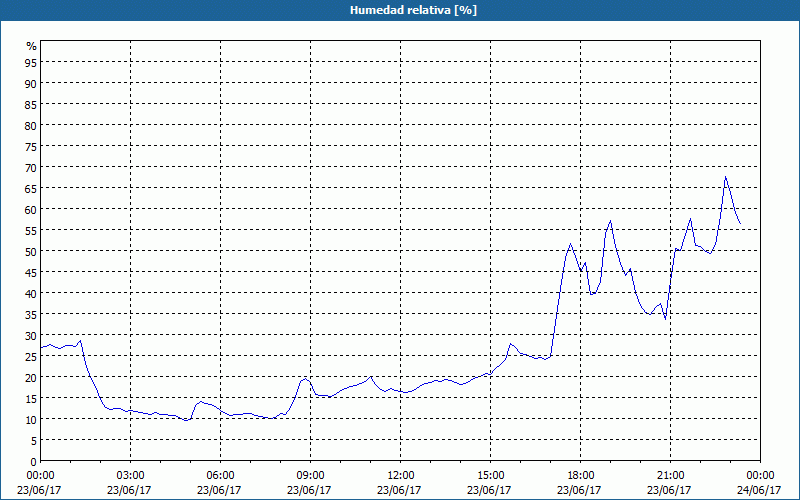This screenshot has width=800, height=500.
Task: Select the 23/06/17 date under 06:00
Action: [219, 490]
